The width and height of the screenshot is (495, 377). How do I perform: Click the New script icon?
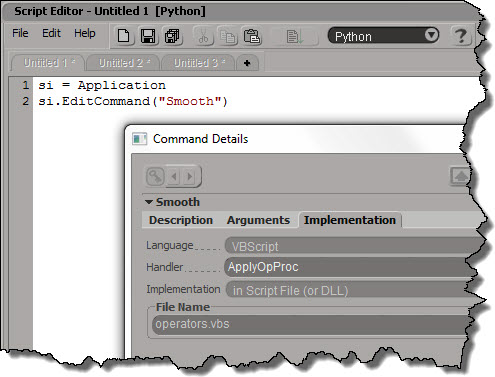(124, 36)
